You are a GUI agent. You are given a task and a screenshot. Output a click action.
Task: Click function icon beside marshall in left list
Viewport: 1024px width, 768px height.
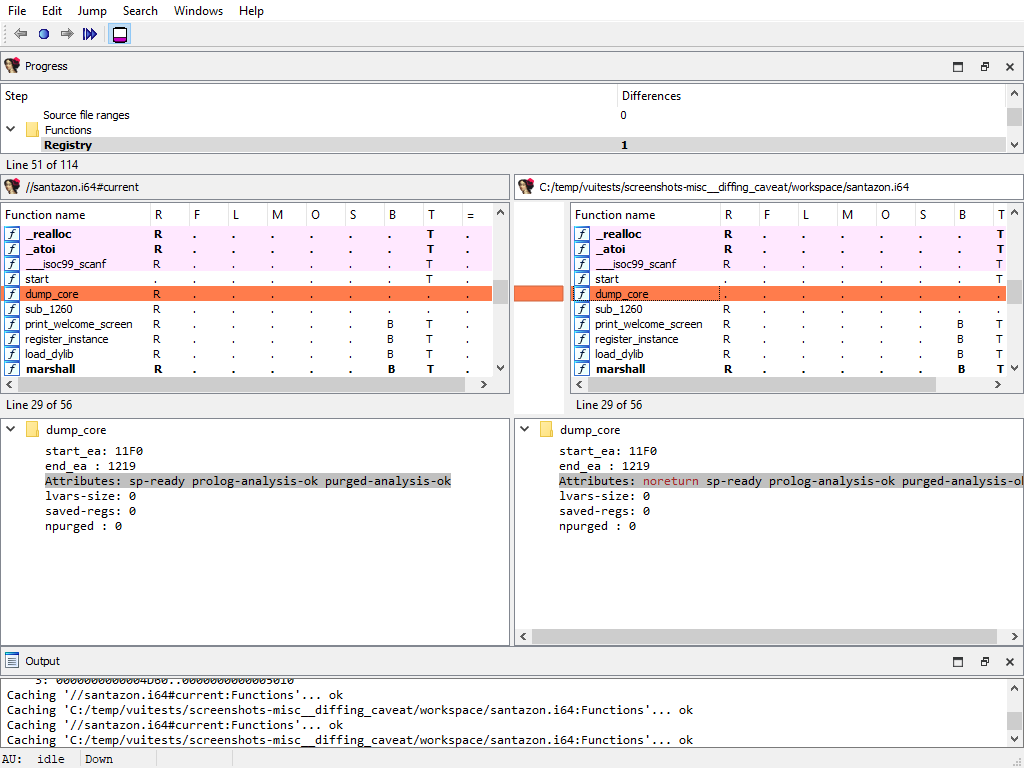point(12,369)
